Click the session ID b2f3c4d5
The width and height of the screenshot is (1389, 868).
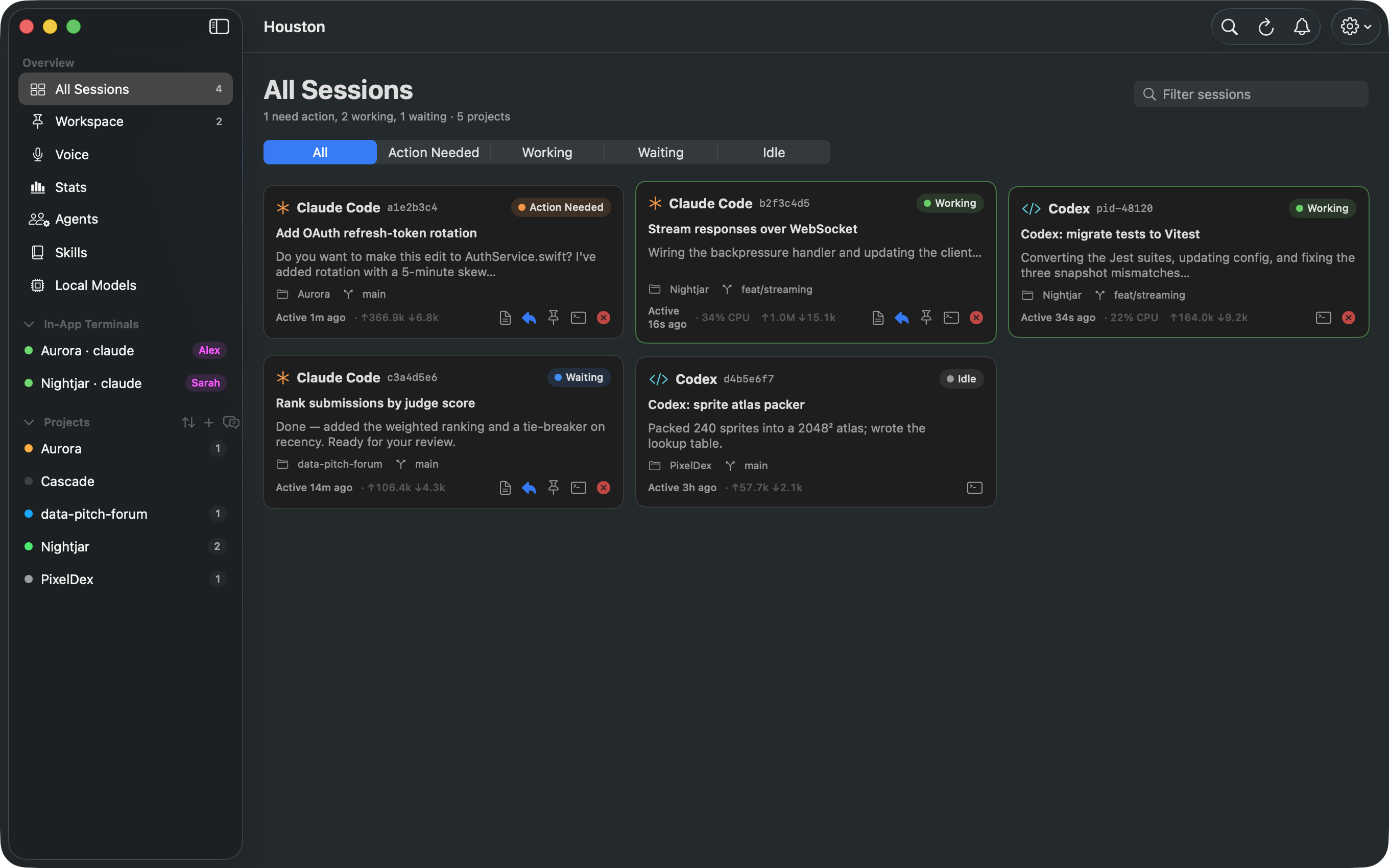pos(784,203)
